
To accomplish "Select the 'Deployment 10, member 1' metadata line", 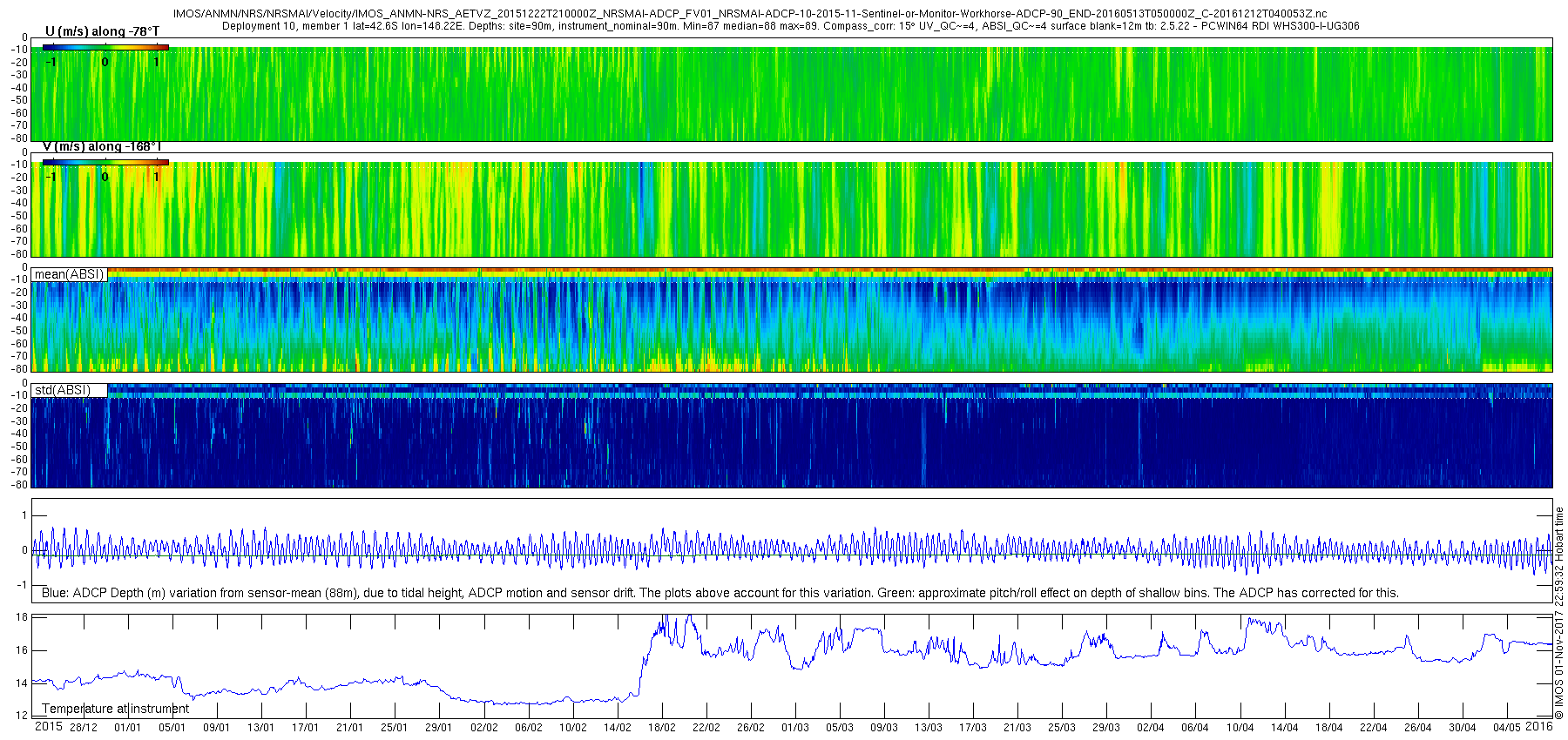I will click(x=790, y=26).
